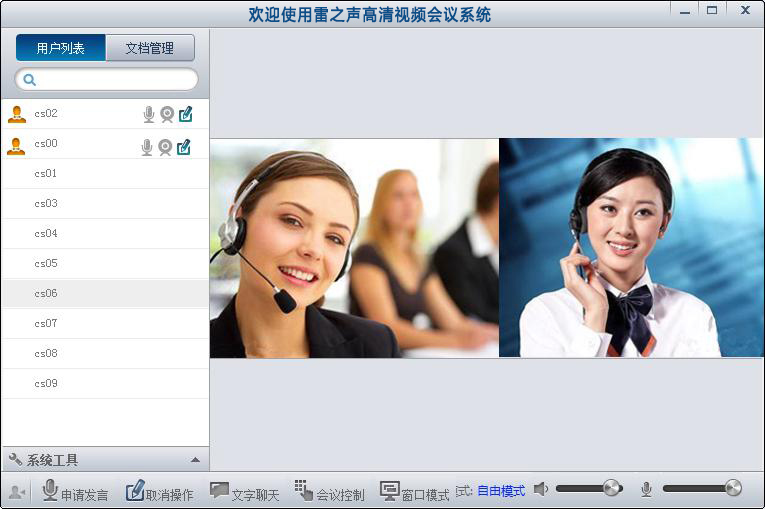765x509 pixels.
Task: Click whiteboard edit icon for cs00
Action: (x=184, y=147)
